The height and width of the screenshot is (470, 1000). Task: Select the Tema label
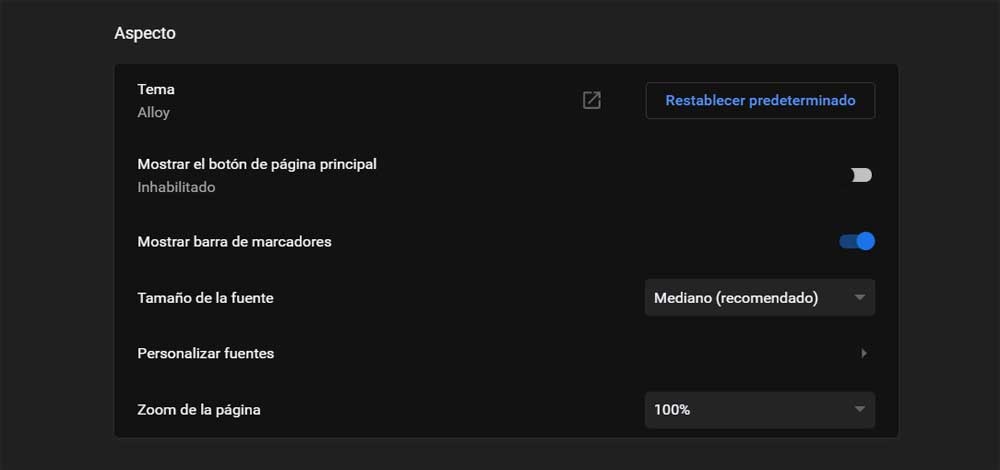pos(156,89)
